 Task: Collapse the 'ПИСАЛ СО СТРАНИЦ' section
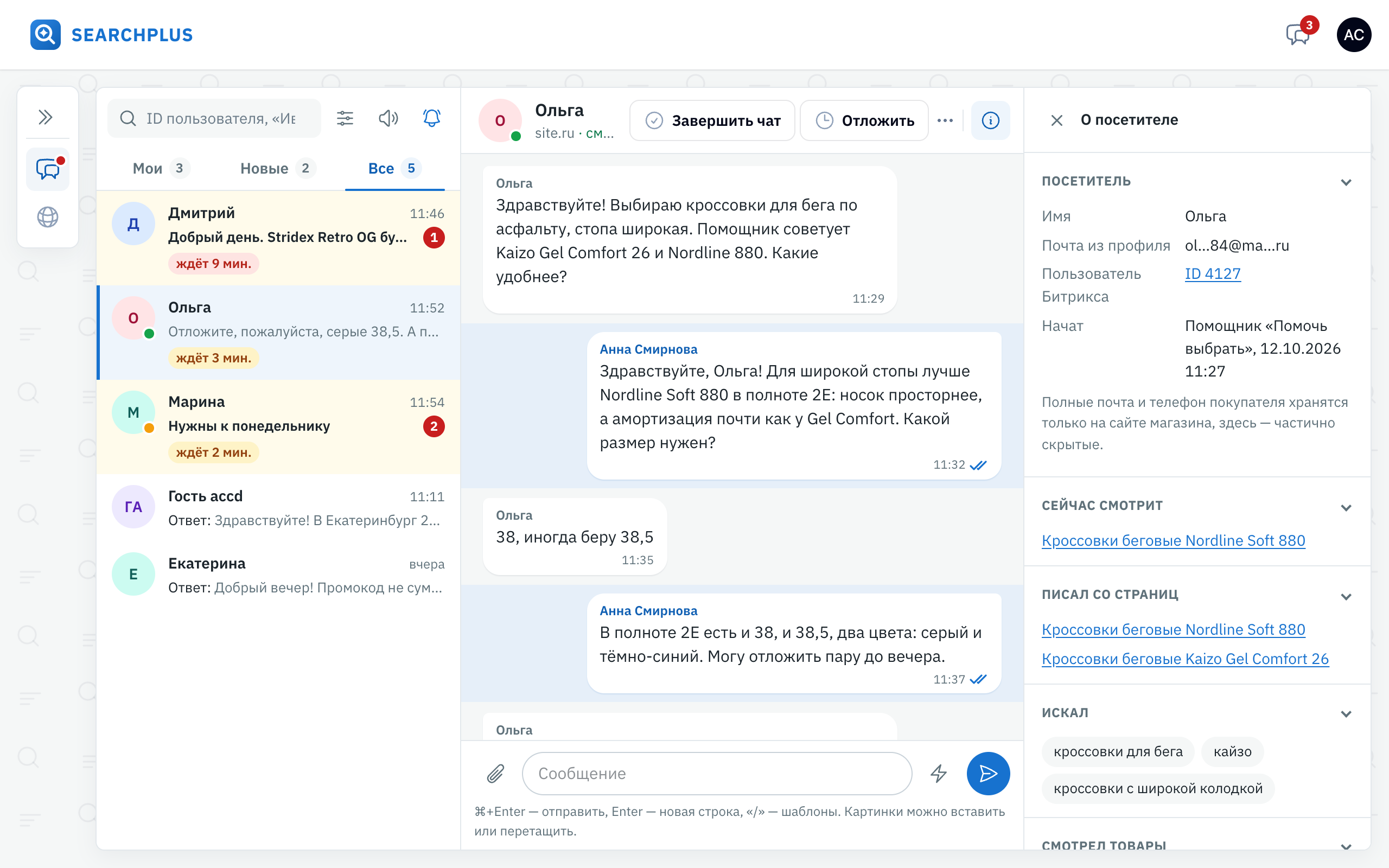[x=1346, y=596]
